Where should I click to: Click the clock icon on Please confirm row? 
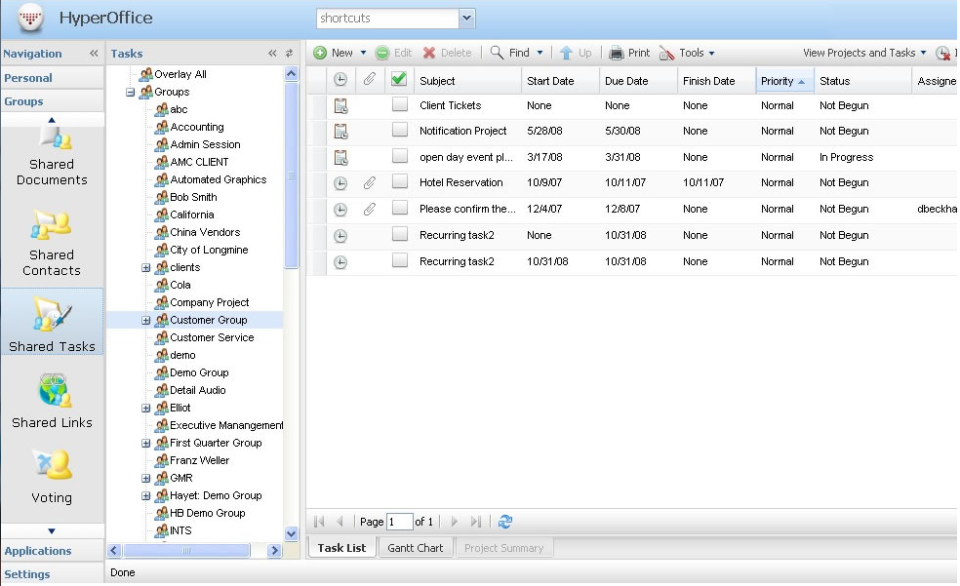(x=340, y=209)
